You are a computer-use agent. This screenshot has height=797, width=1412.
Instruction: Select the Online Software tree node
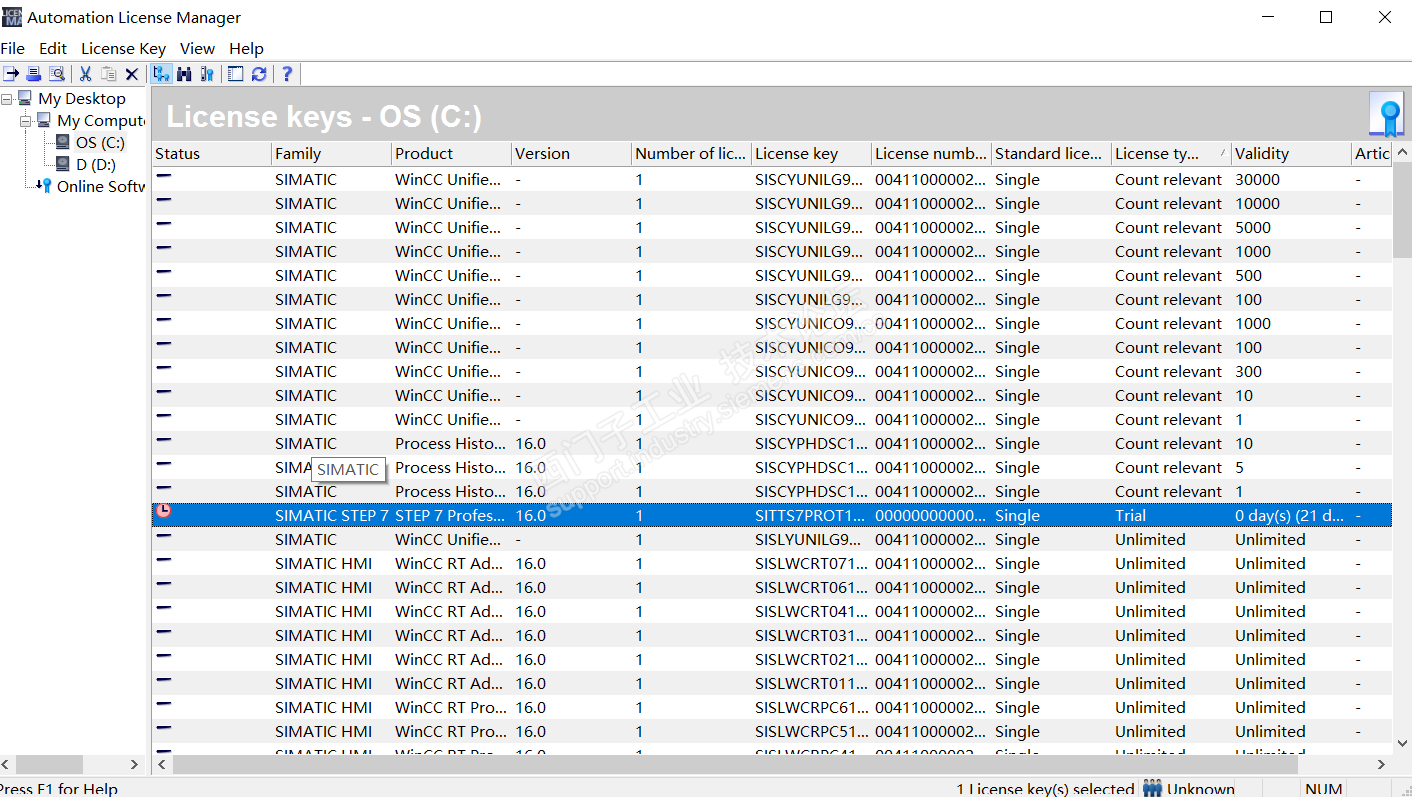click(x=101, y=186)
